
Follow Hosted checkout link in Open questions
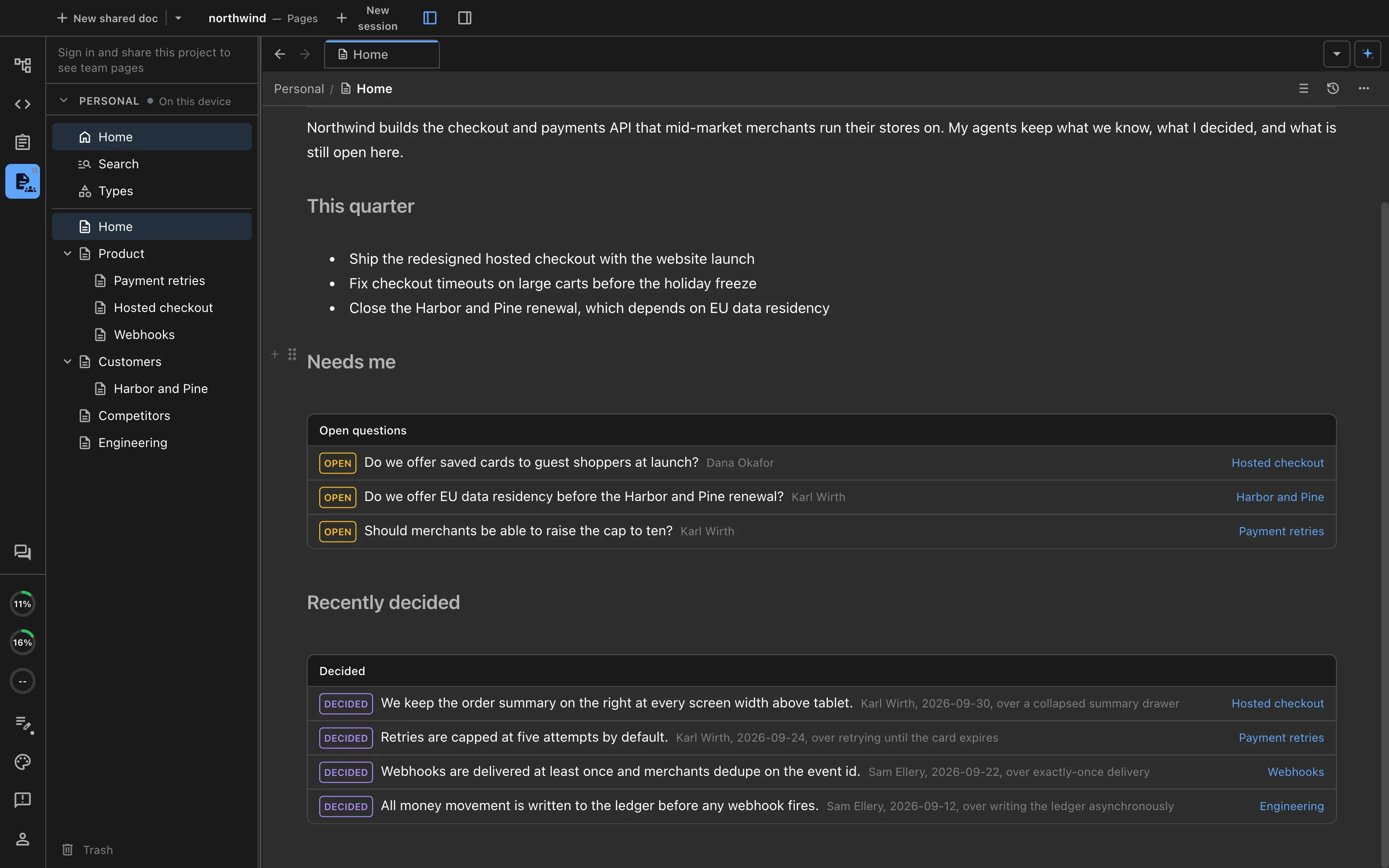pos(1277,463)
